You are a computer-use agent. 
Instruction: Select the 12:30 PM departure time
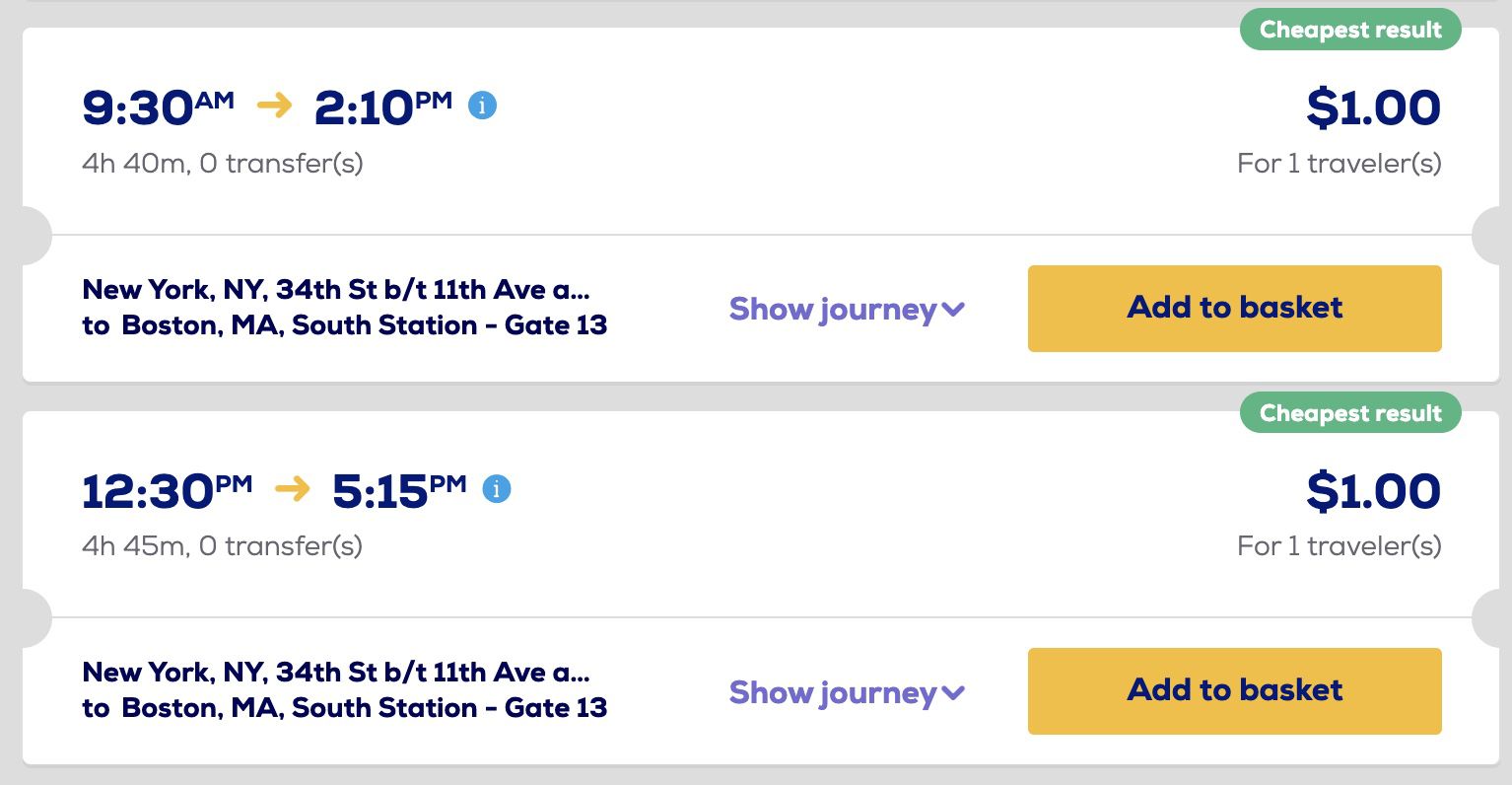pos(166,489)
